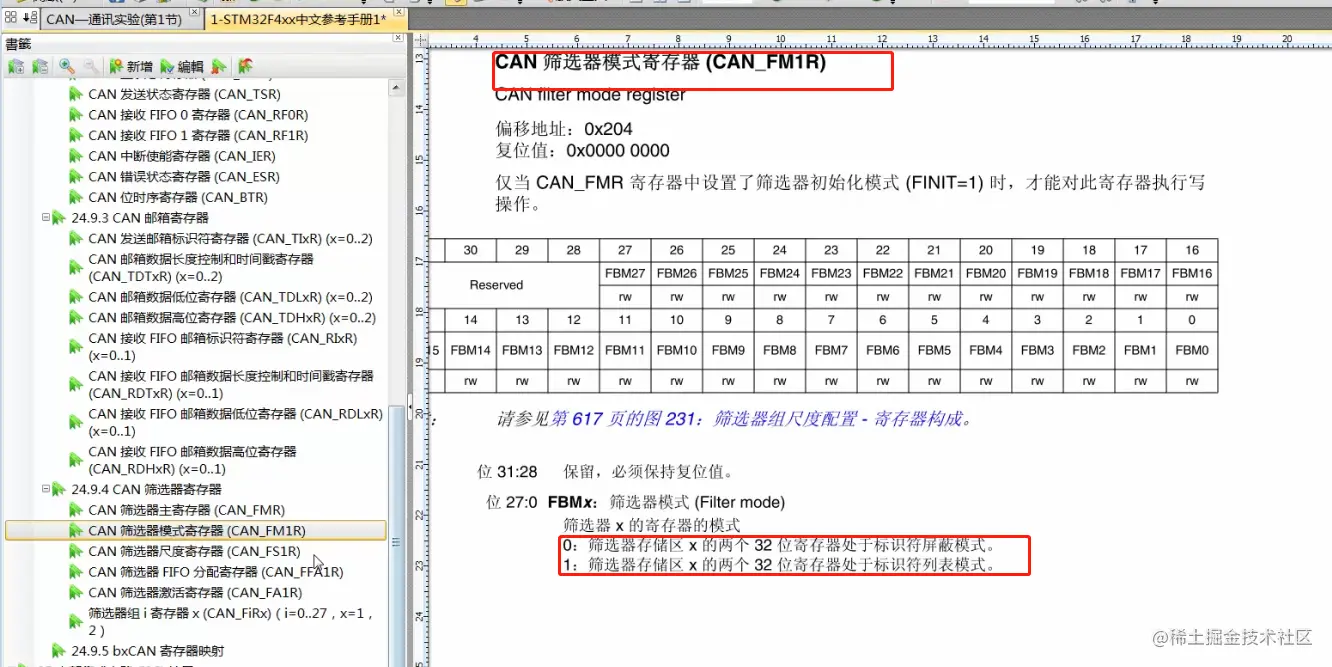Viewport: 1332px width, 667px height.
Task: Click the Reserved cell in register table
Action: (496, 285)
